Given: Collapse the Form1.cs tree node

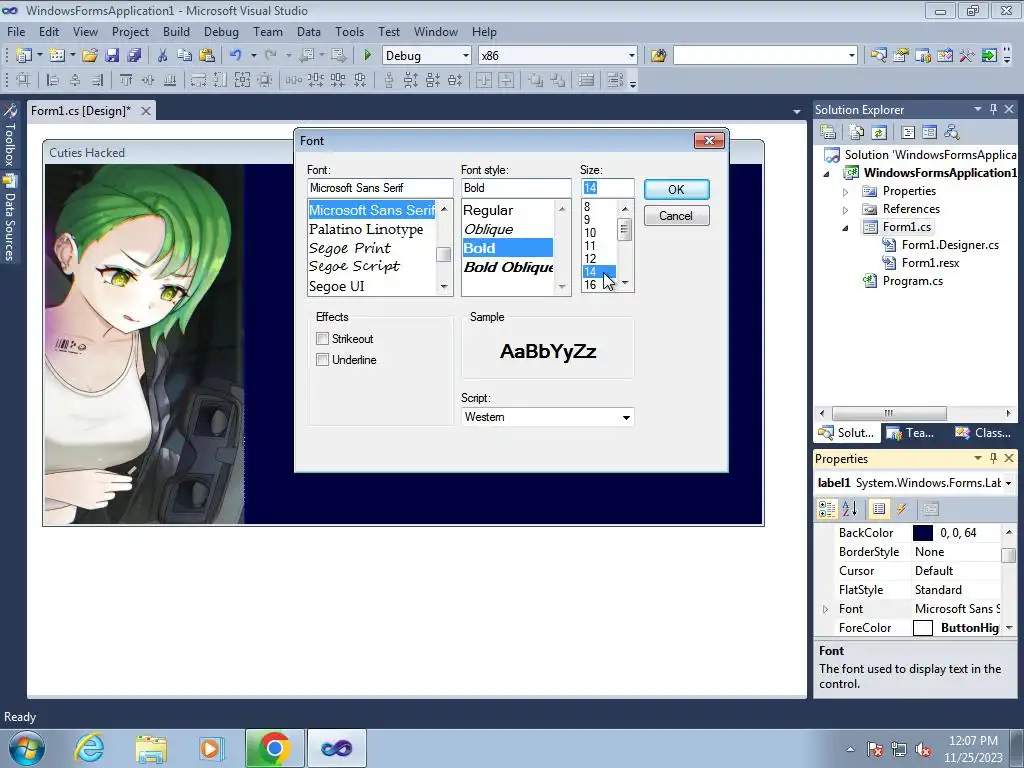Looking at the screenshot, I should 845,228.
